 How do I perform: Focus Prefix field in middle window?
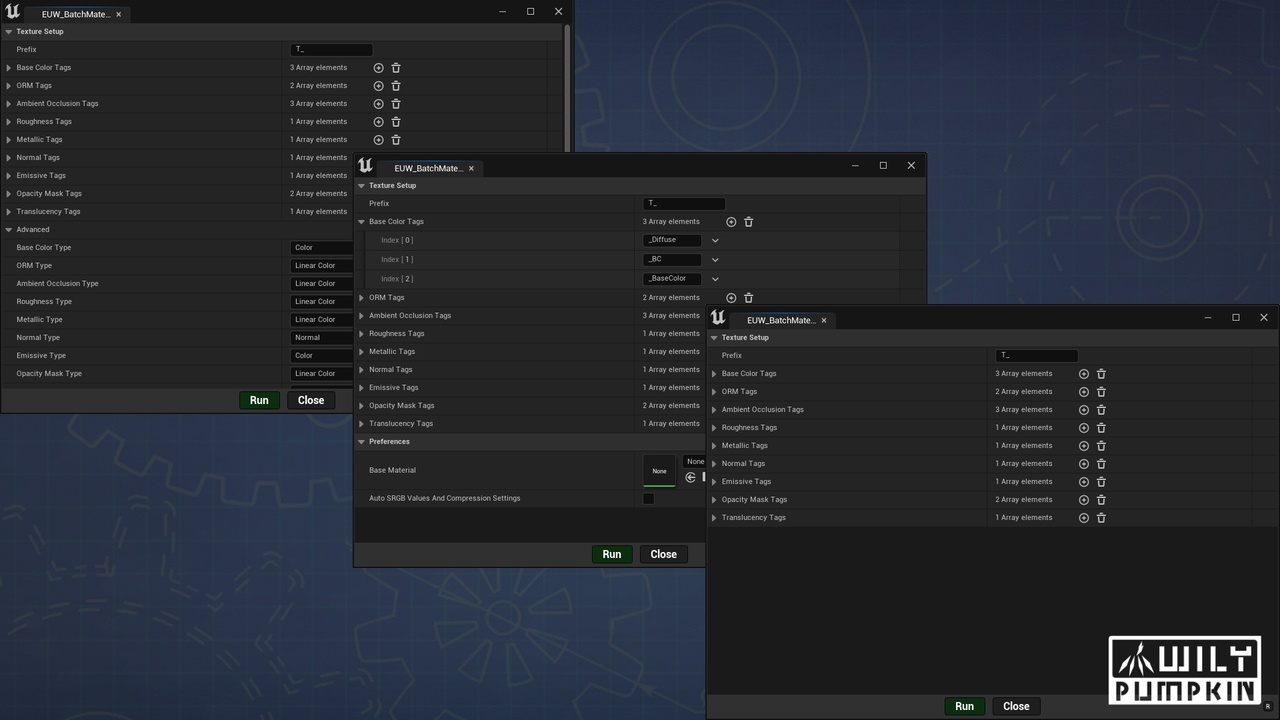684,204
